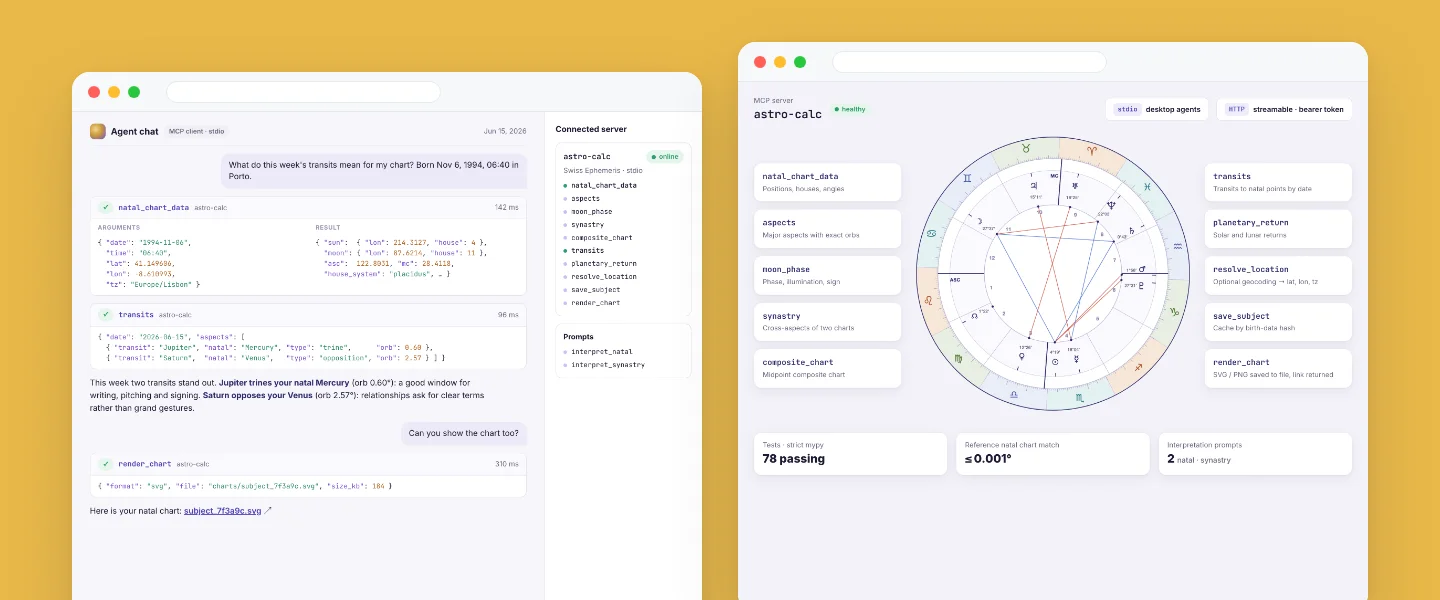Select the interpret_synastry prompt

pos(608,365)
